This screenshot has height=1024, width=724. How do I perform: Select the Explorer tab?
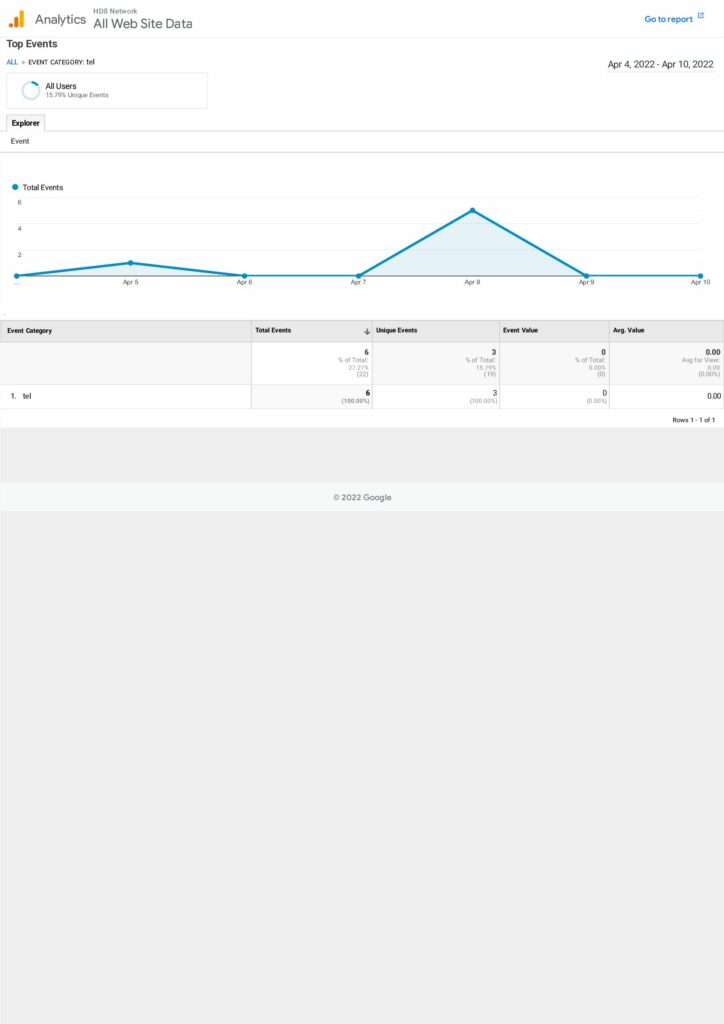pyautogui.click(x=25, y=123)
